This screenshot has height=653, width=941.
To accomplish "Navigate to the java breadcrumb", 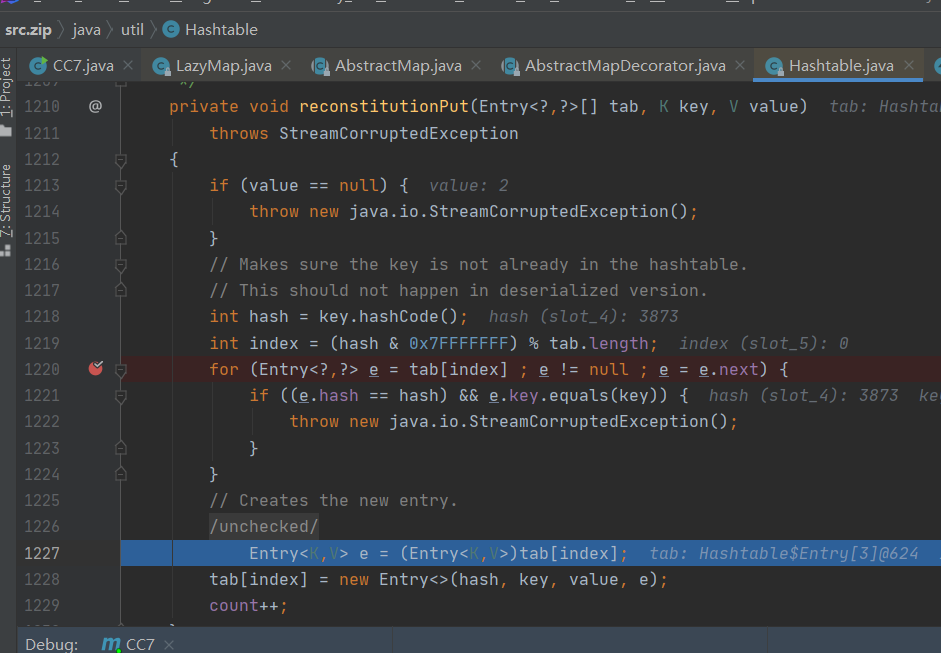I will pos(86,29).
